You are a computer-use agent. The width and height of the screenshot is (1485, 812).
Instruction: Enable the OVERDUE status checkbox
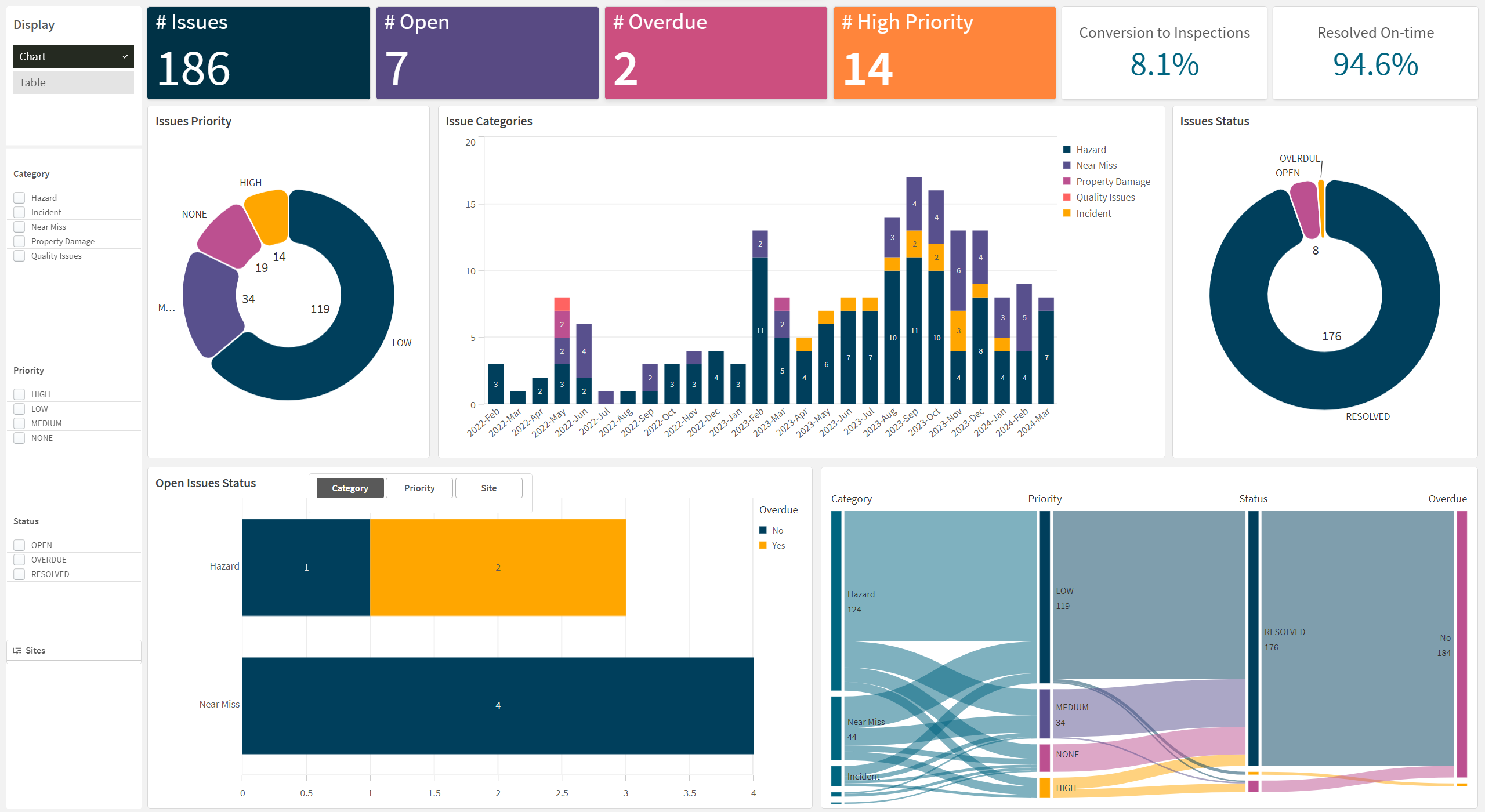click(20, 560)
